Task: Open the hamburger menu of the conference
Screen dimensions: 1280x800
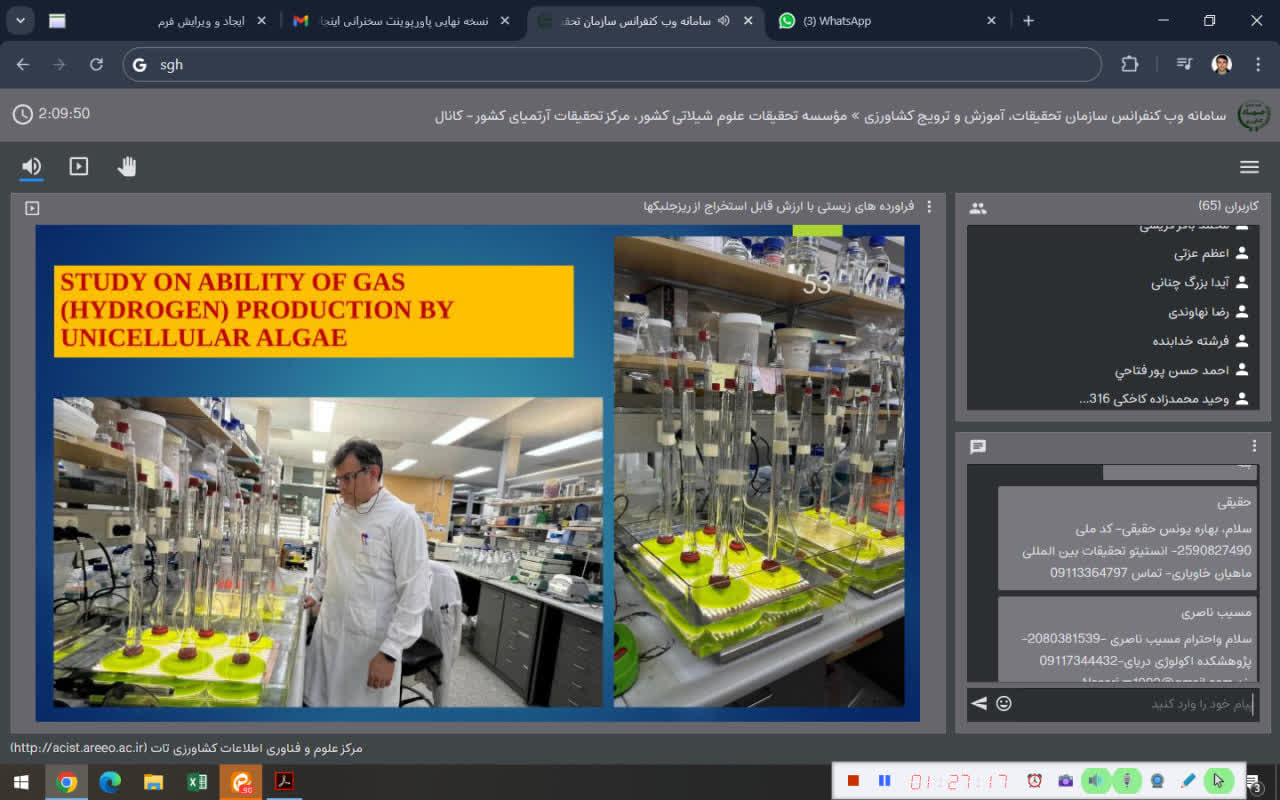Action: tap(1249, 167)
